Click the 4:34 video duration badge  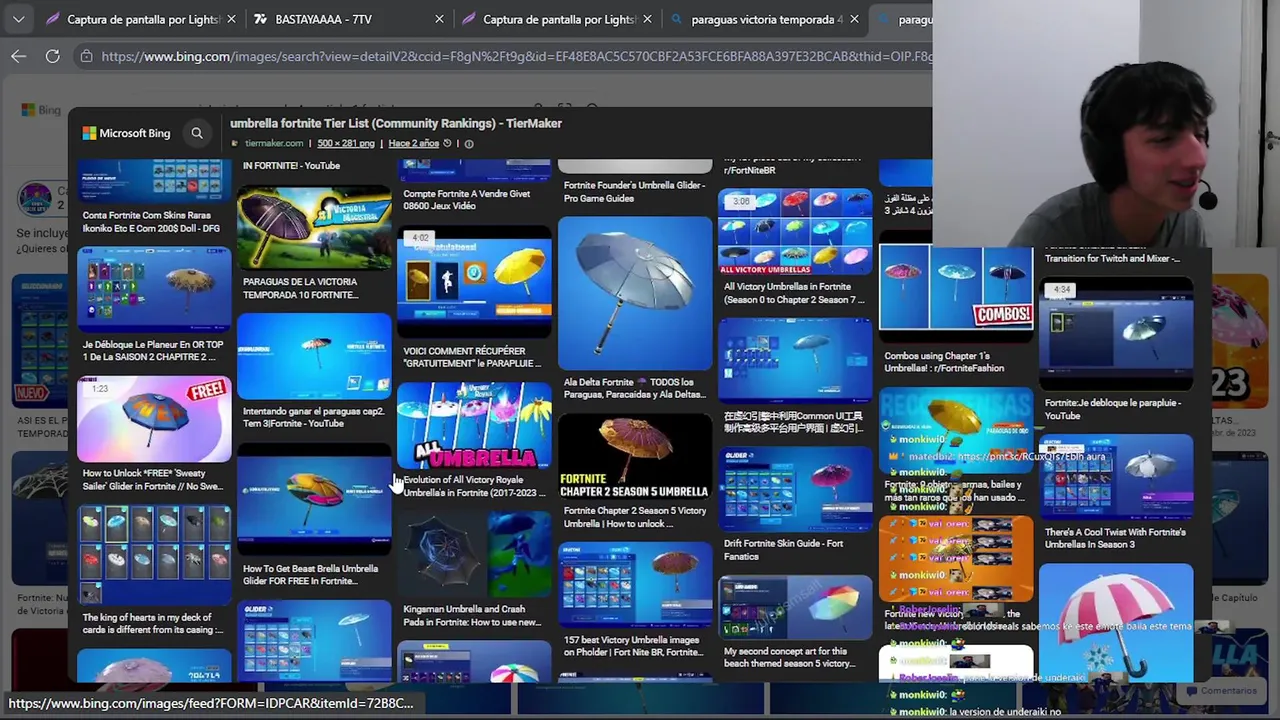tap(1062, 290)
